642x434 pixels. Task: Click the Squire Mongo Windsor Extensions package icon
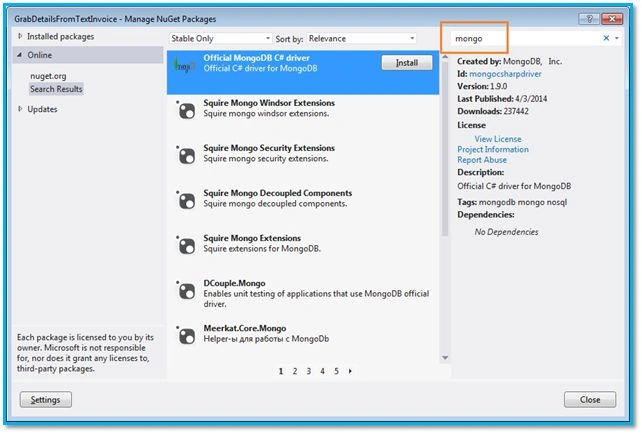[187, 110]
